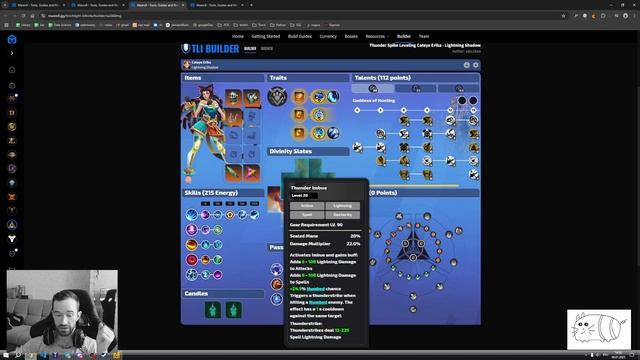
Task: Click the left green candle slot
Action: click(213, 310)
